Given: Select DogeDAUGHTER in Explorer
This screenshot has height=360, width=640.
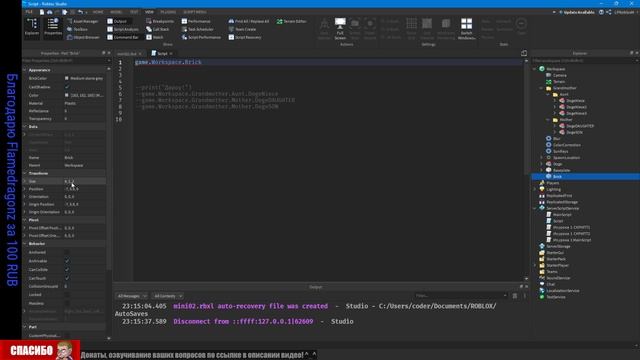Looking at the screenshot, I should [x=580, y=126].
